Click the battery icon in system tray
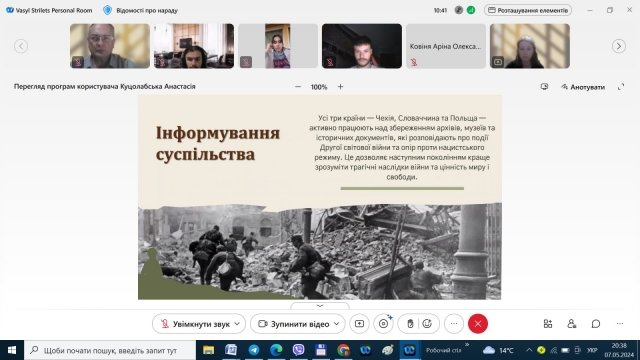The height and width of the screenshot is (360, 640). pyautogui.click(x=565, y=350)
